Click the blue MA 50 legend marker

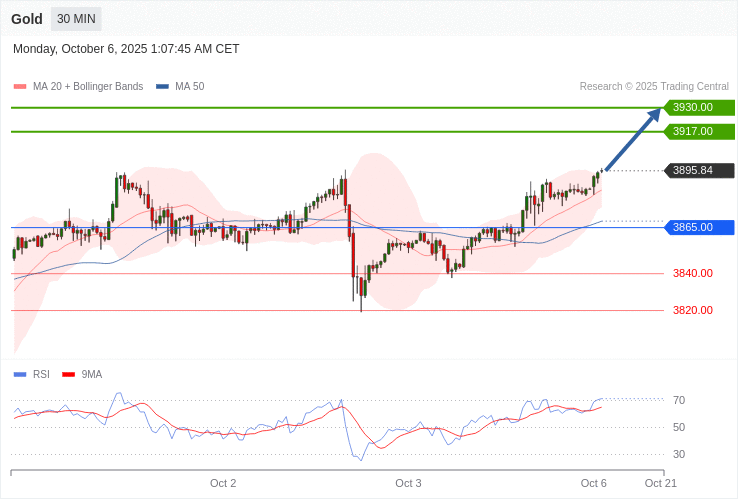pos(162,87)
